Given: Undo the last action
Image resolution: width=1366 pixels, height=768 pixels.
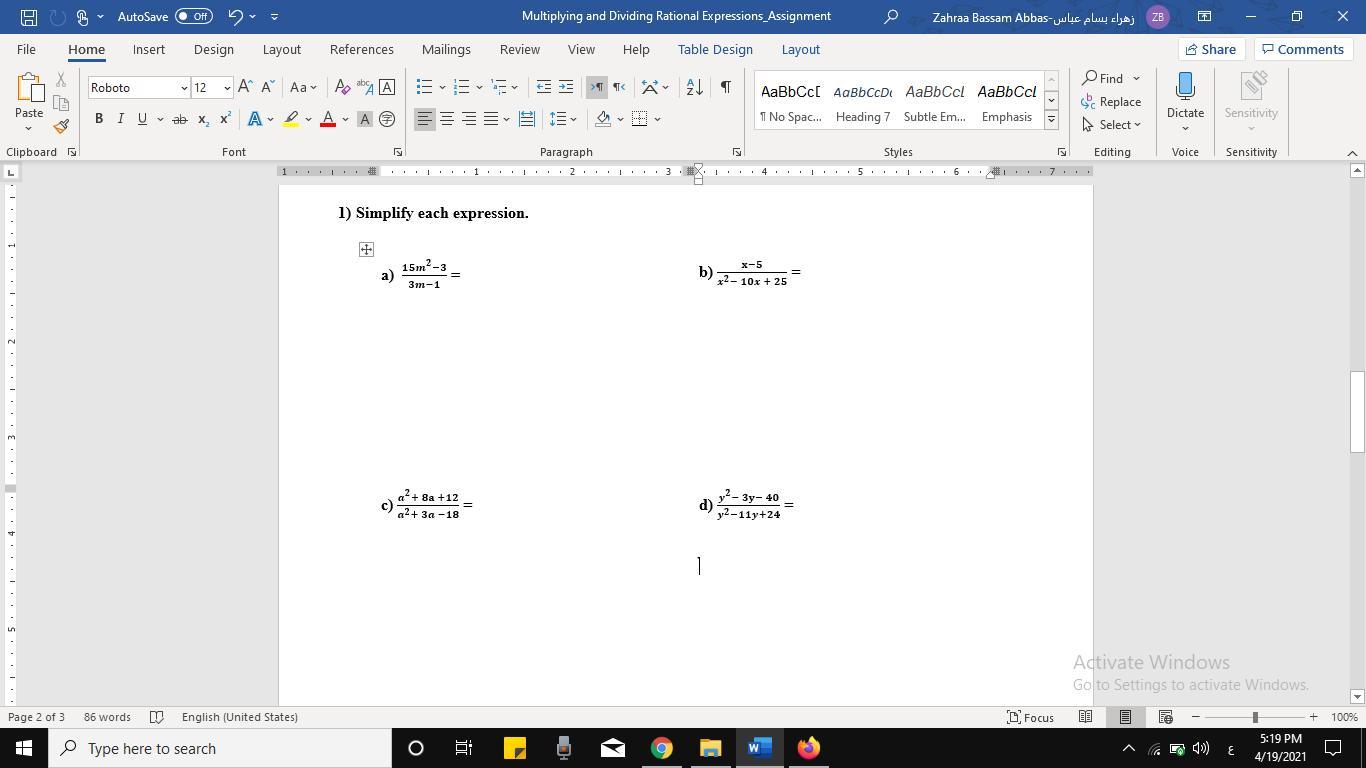Looking at the screenshot, I should coord(235,17).
